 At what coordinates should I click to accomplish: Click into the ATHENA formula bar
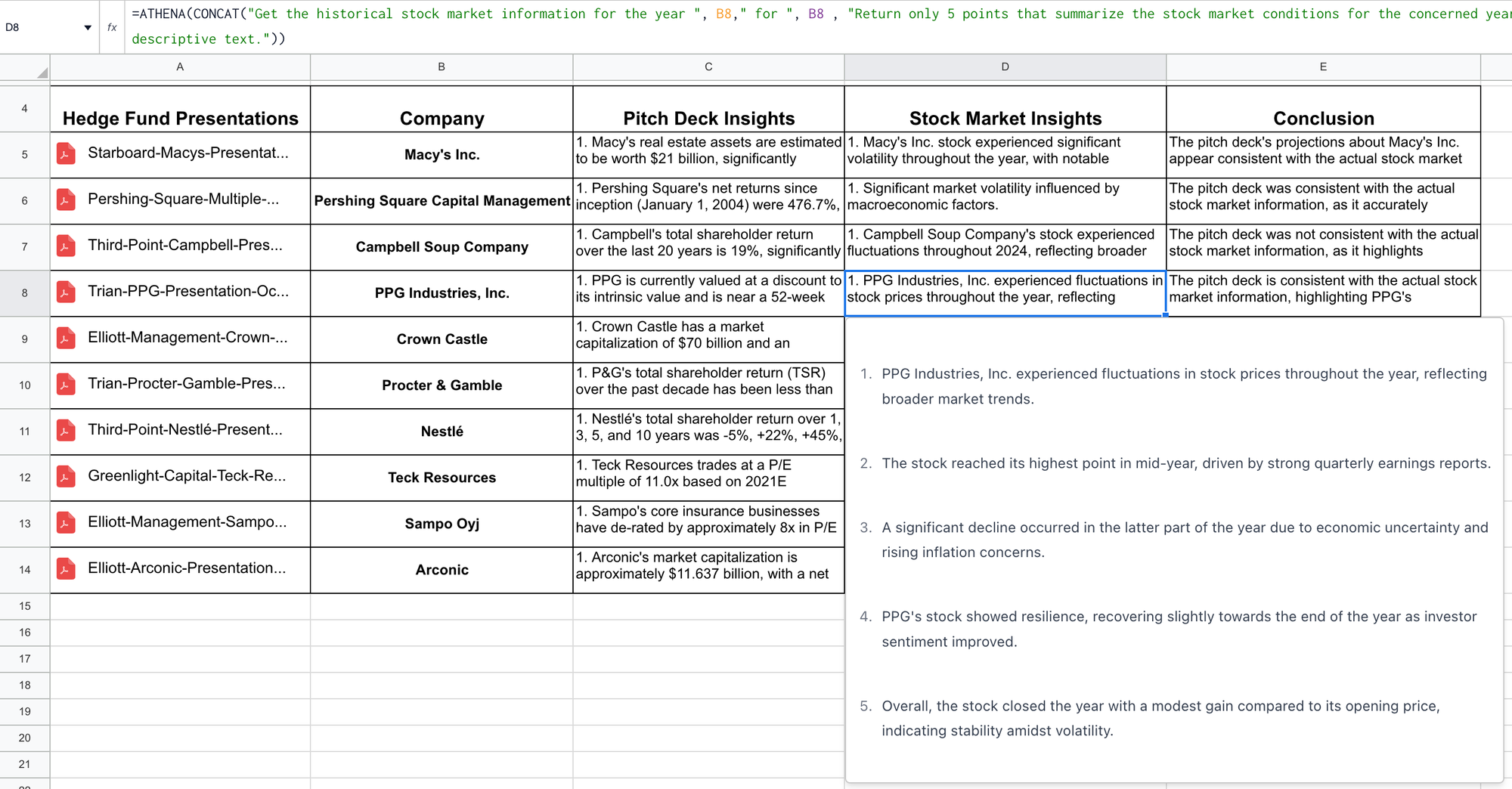tap(819, 26)
